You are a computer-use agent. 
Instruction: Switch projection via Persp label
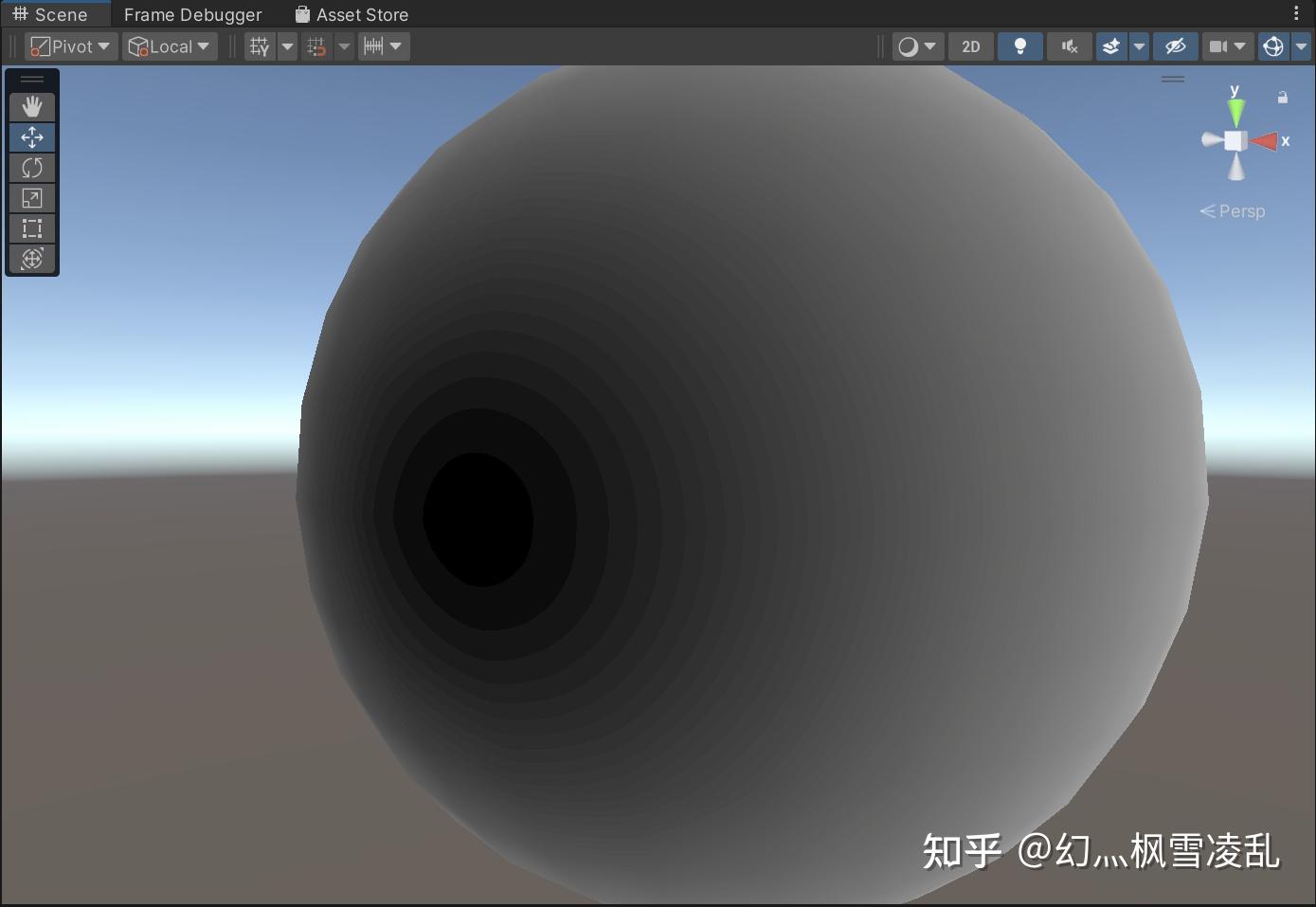pos(1233,211)
